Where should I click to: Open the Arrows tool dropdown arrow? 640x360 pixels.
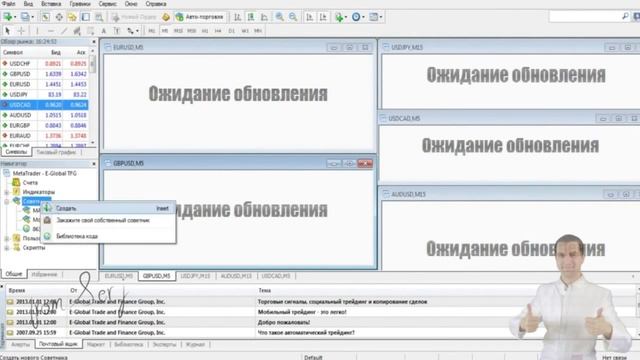click(x=137, y=31)
